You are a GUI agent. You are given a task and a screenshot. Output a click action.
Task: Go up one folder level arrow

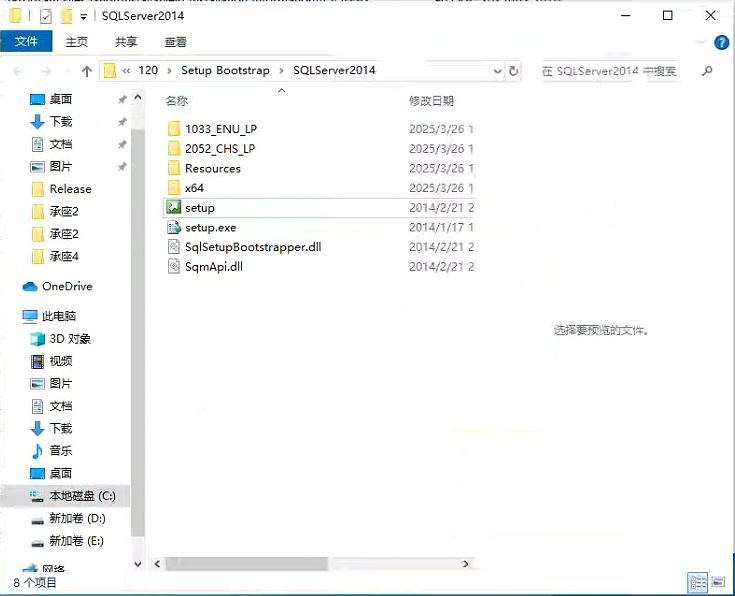click(x=87, y=71)
